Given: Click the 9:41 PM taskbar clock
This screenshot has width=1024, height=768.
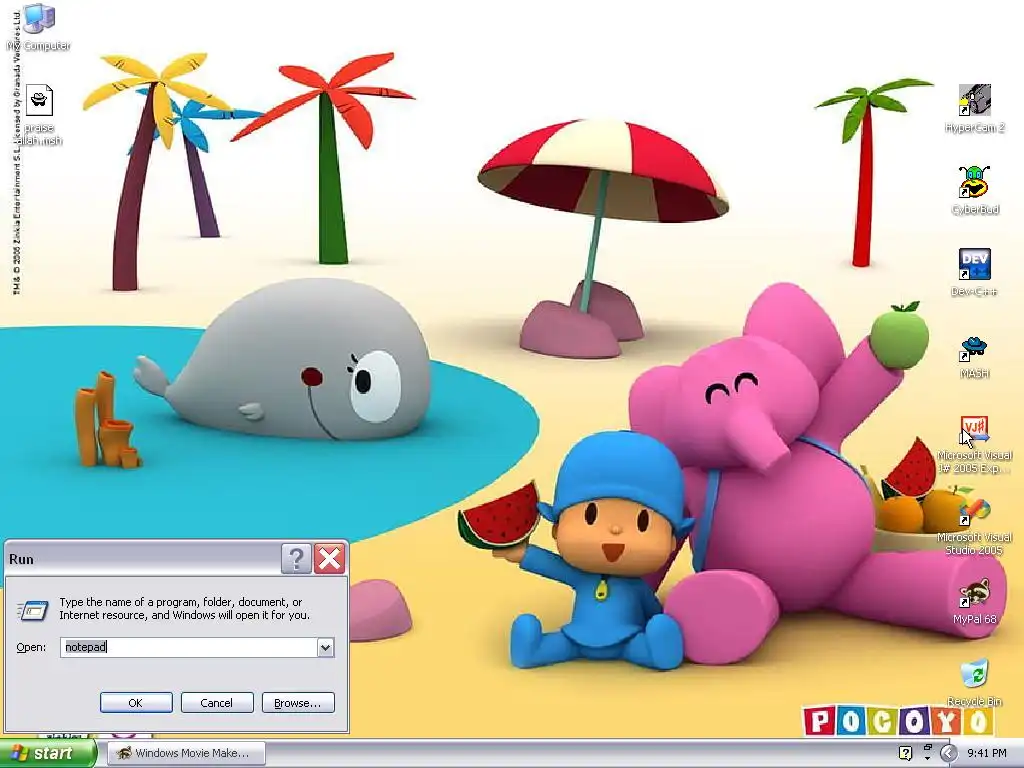Looking at the screenshot, I should point(986,753).
